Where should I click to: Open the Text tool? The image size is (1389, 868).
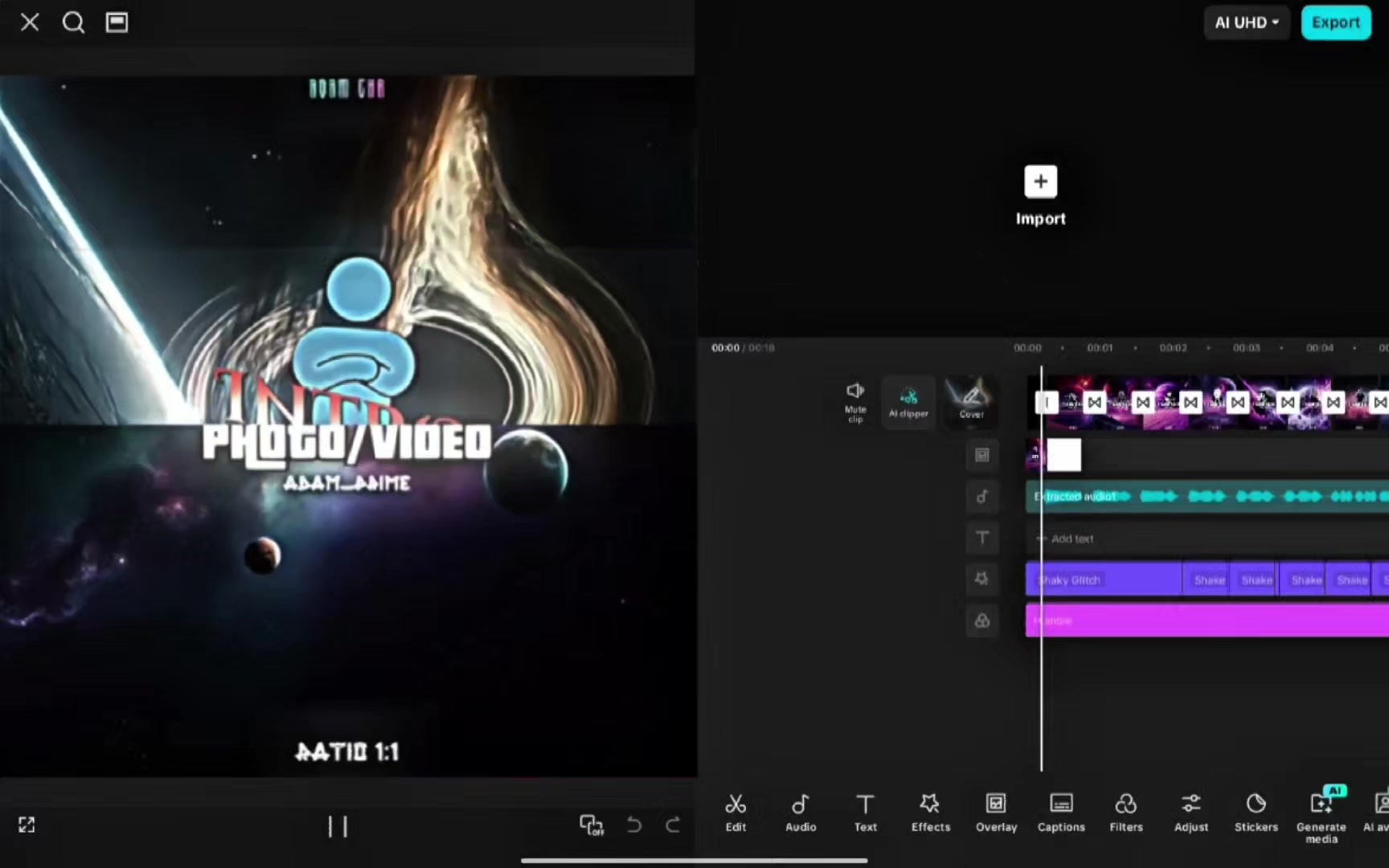[x=866, y=813]
